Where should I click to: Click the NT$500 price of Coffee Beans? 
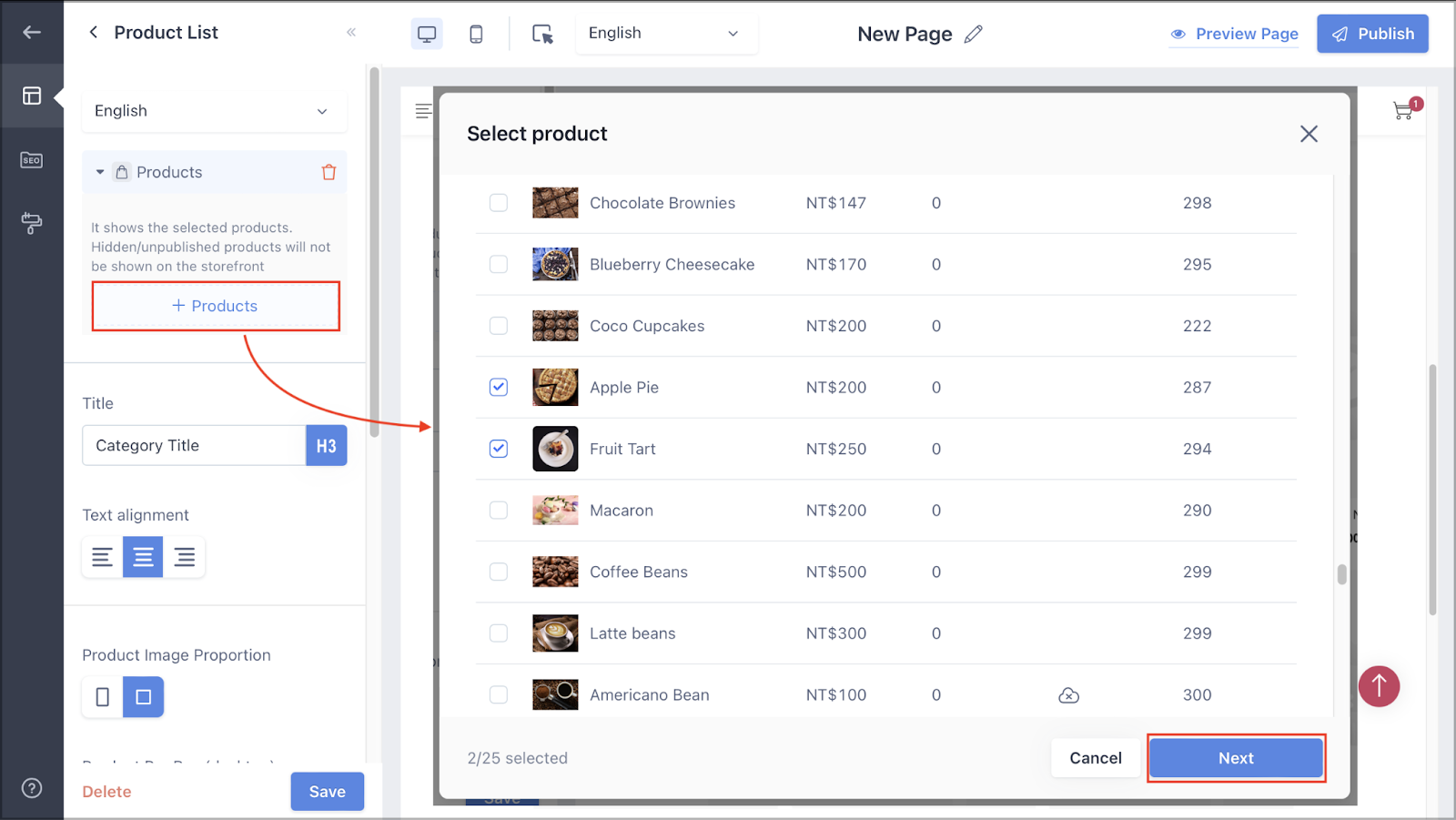tap(836, 572)
